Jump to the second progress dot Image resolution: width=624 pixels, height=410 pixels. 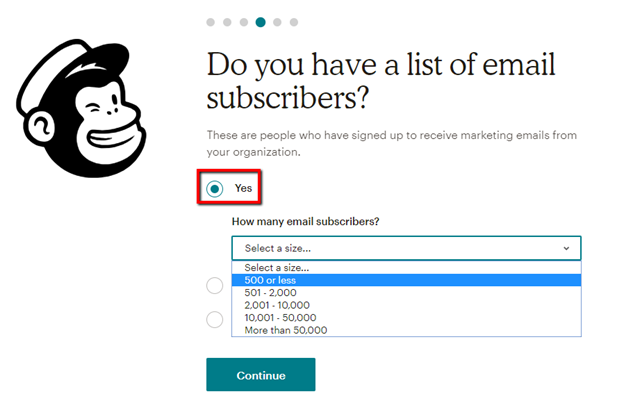[227, 21]
